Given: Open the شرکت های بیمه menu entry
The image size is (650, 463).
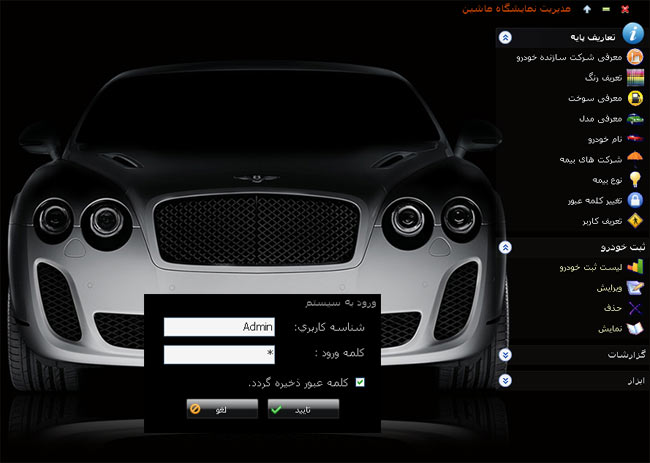Looking at the screenshot, I should click(x=591, y=160).
